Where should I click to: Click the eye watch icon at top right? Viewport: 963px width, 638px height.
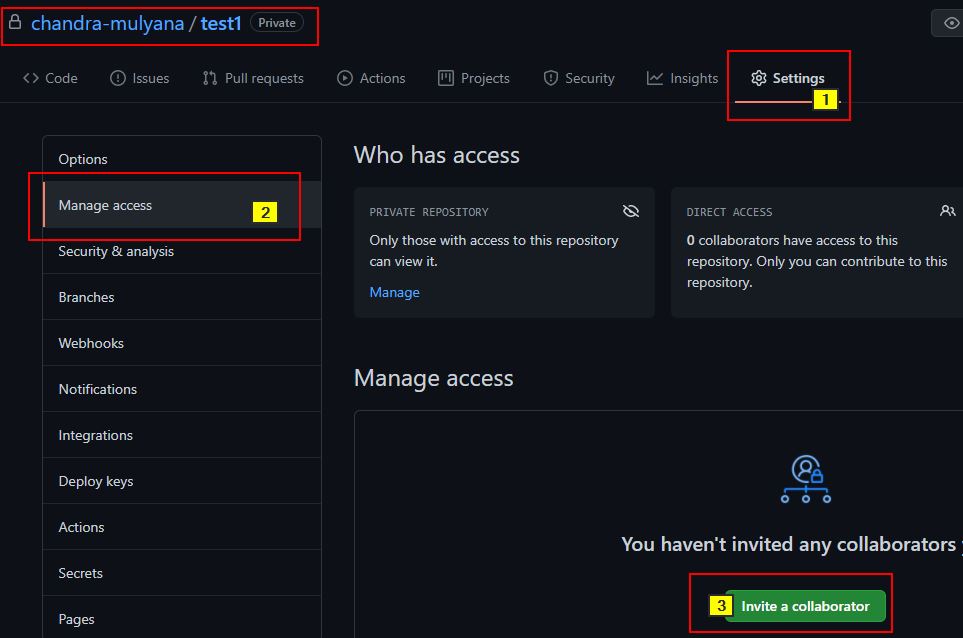pos(950,23)
